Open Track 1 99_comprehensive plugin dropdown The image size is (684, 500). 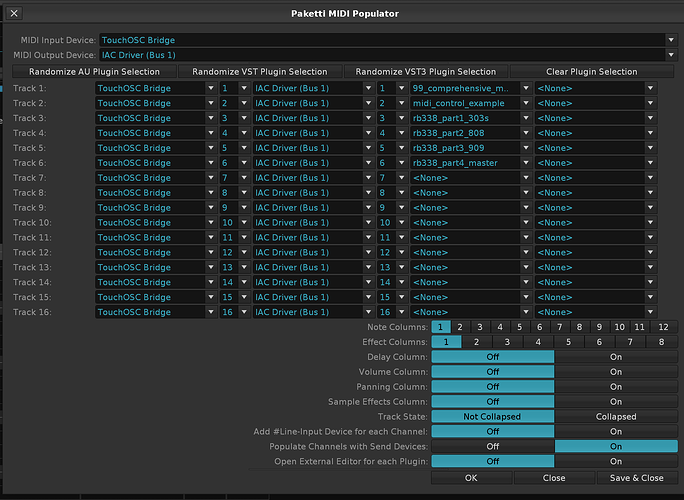click(x=471, y=88)
